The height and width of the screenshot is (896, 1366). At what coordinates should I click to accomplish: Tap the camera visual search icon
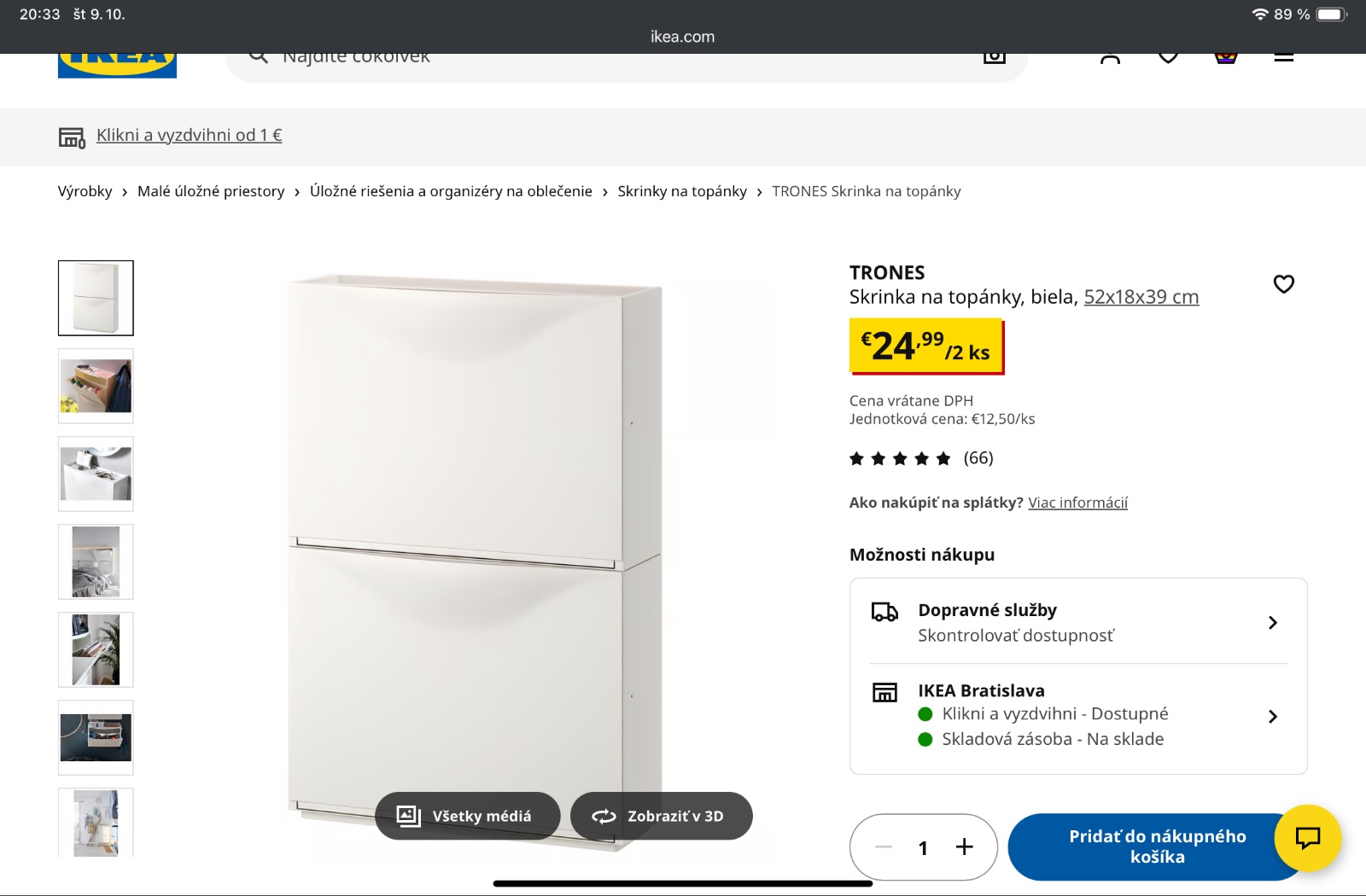[x=994, y=58]
